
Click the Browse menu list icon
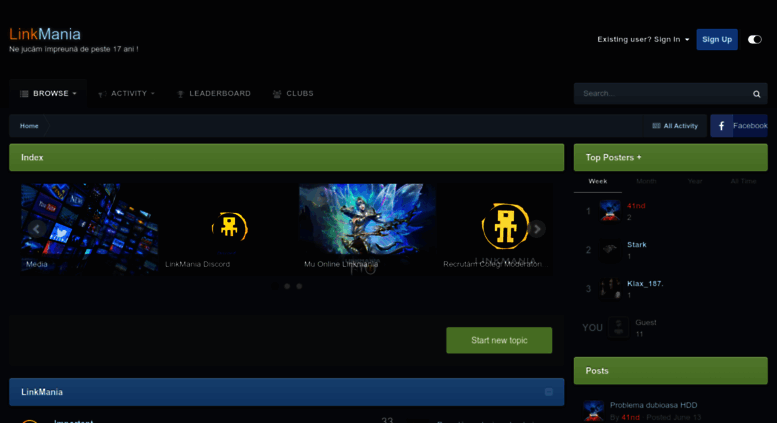click(x=24, y=94)
